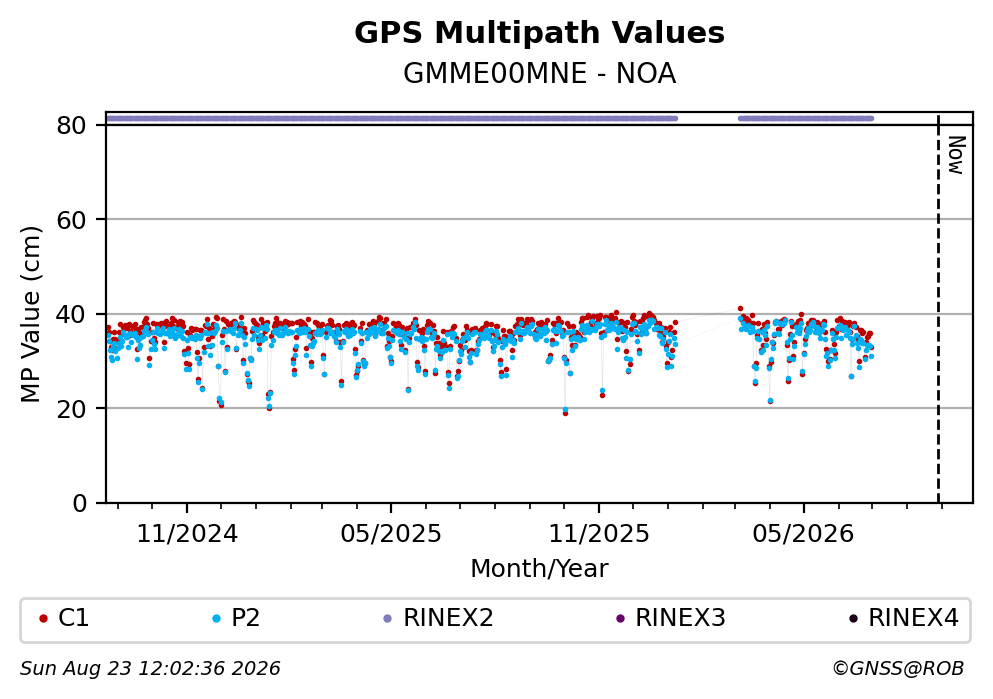This screenshot has width=993, height=699.
Task: Click the RINEX2 legend marker dot
Action: (x=388, y=619)
